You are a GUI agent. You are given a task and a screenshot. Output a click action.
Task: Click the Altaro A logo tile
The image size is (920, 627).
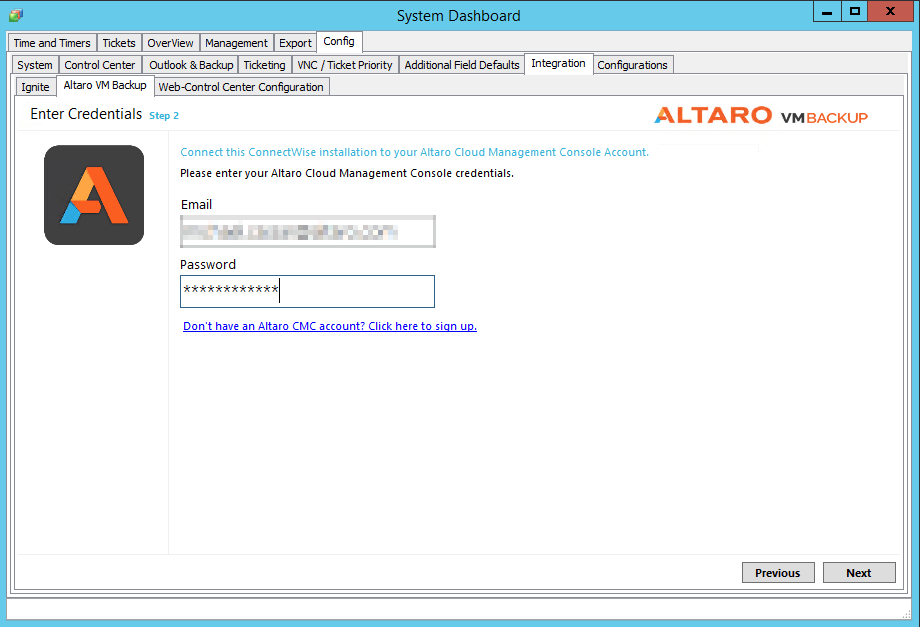tap(94, 195)
